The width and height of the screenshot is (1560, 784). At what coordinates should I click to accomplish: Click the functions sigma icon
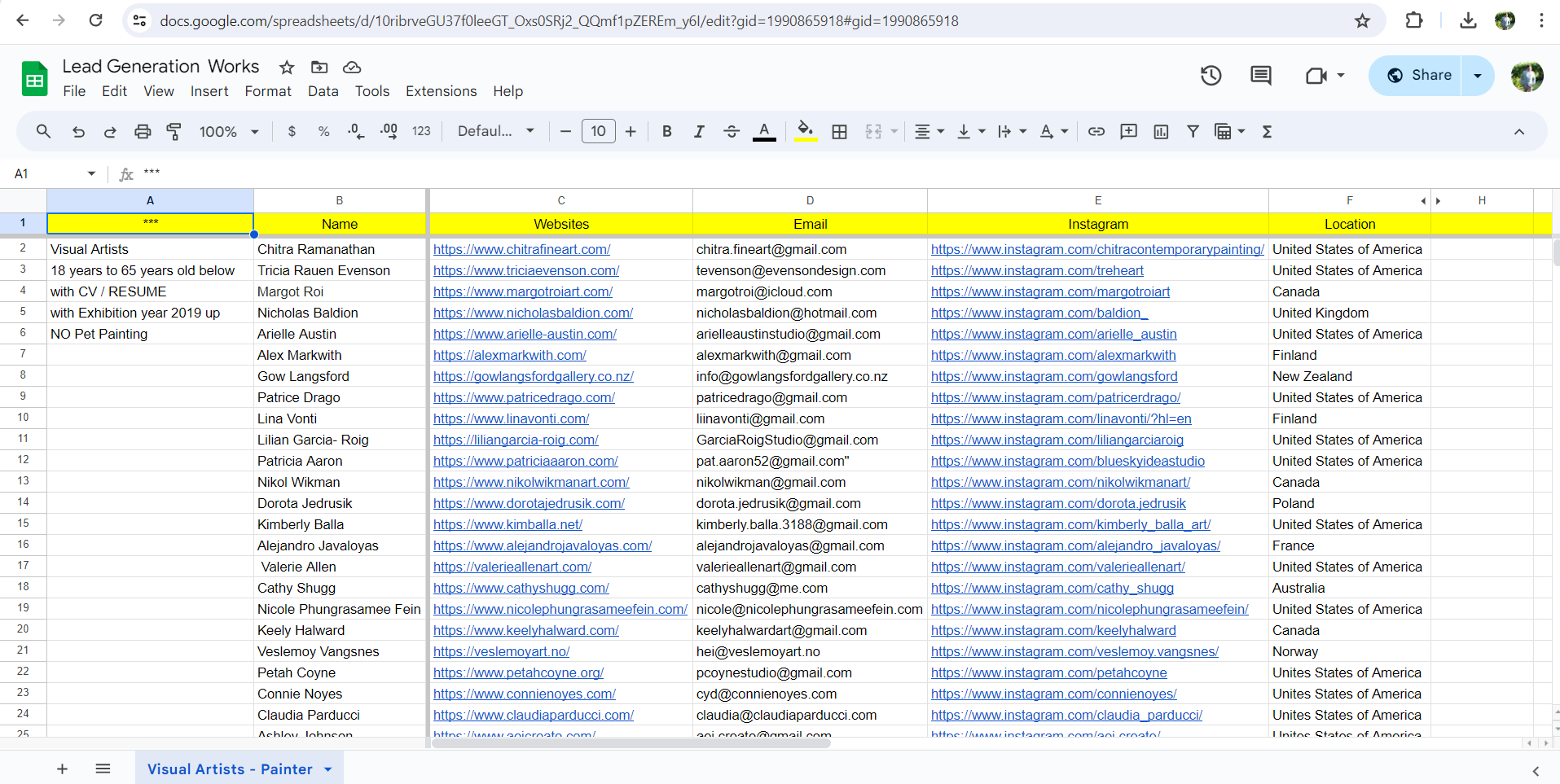pos(1267,132)
